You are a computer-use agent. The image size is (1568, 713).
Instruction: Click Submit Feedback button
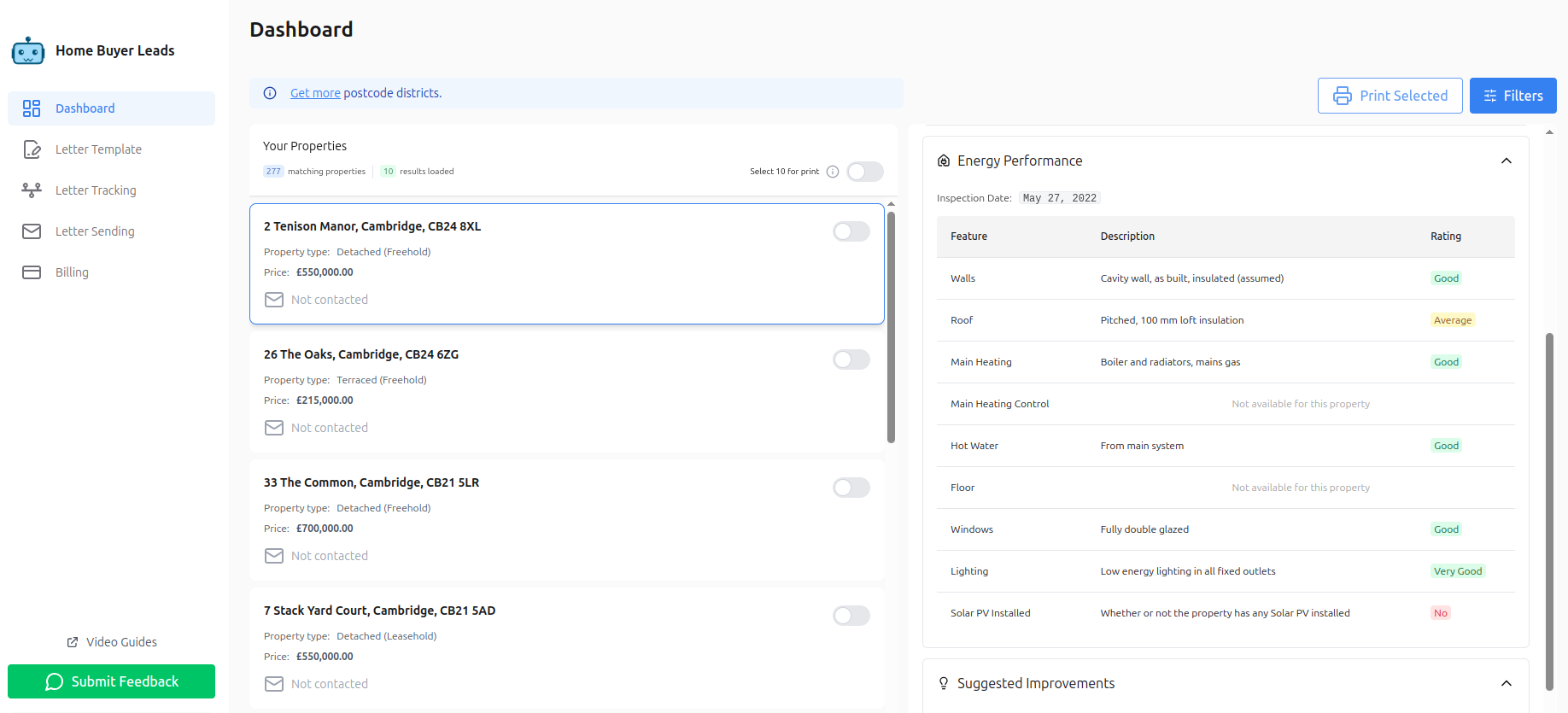[x=111, y=681]
